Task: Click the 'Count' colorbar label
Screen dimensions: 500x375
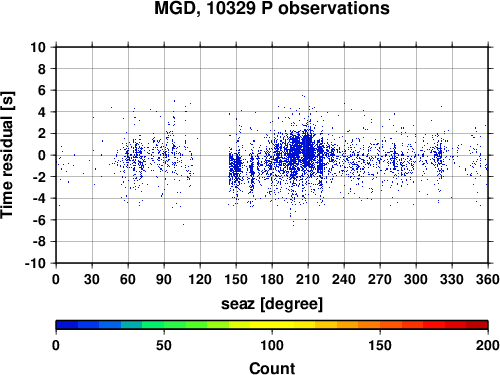Action: (272, 369)
